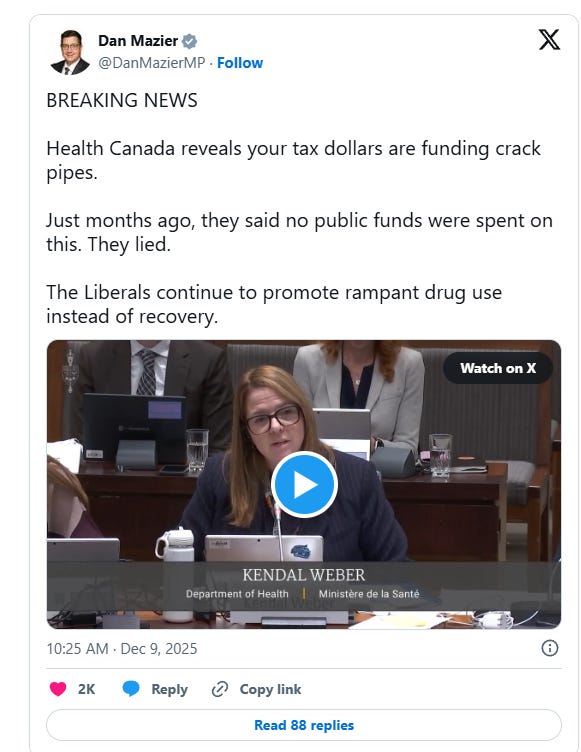Click the tweet line about Liberals promoting drug use

pos(274,304)
